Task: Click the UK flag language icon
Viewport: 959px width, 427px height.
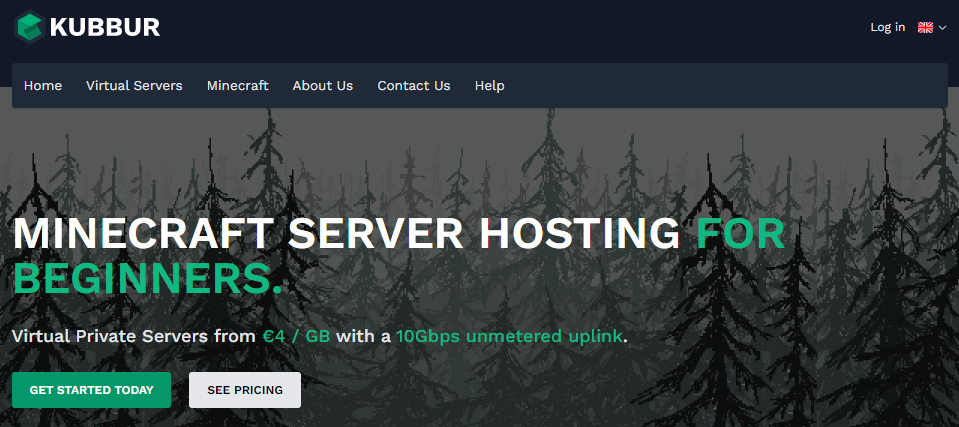Action: pos(925,28)
